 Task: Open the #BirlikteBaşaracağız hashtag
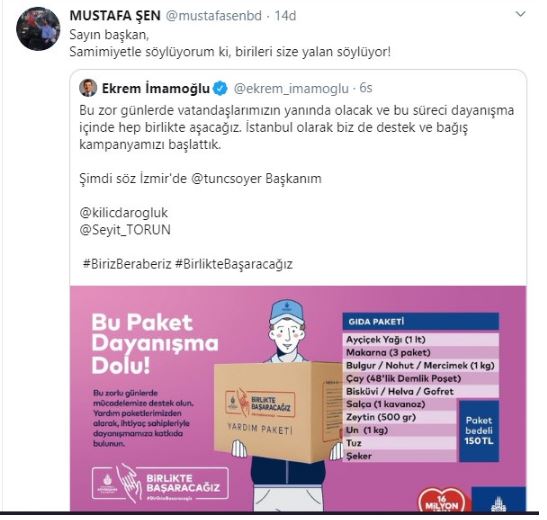click(234, 264)
